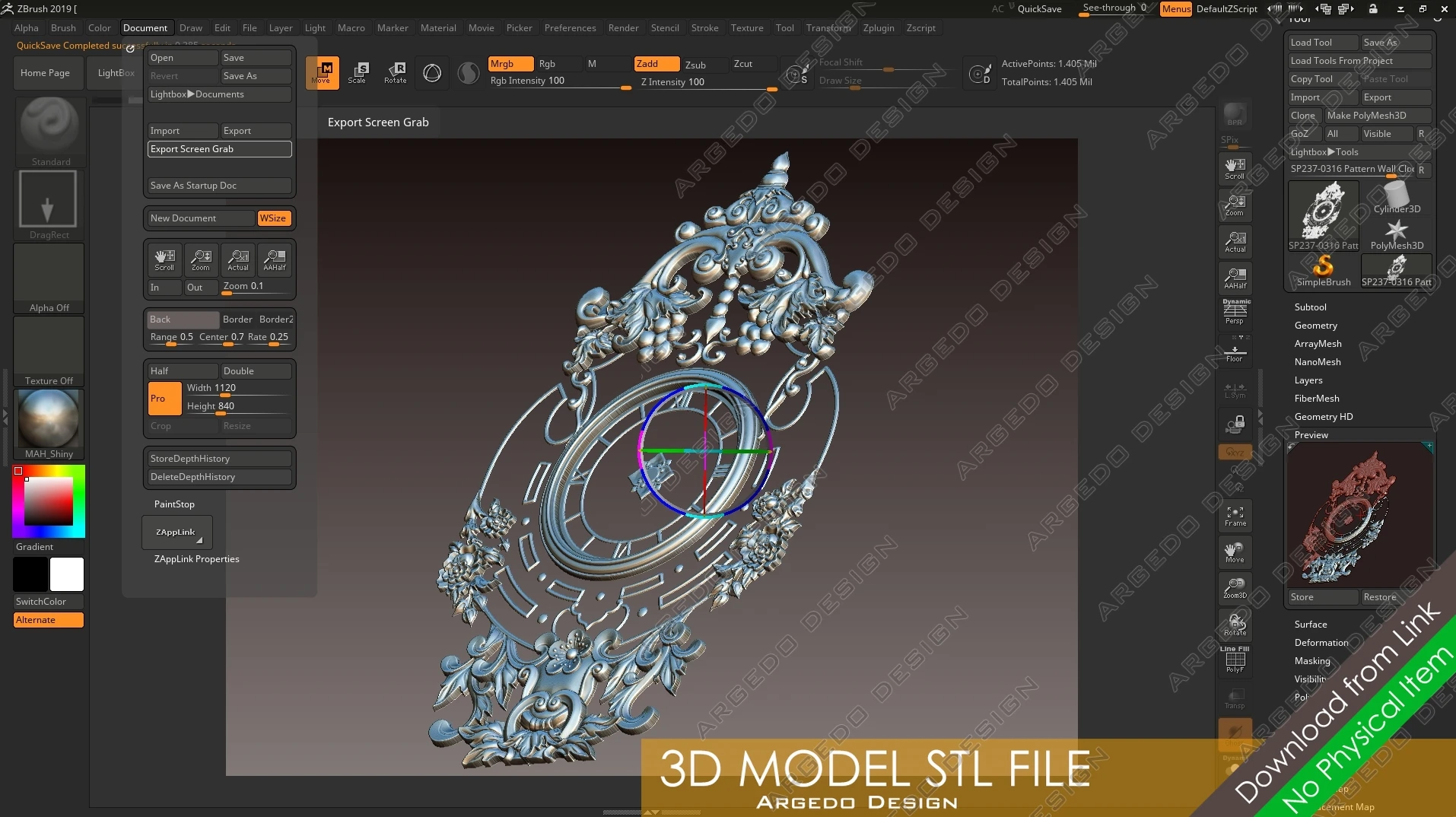Open the Zplugin menu
The image size is (1456, 817).
879,28
